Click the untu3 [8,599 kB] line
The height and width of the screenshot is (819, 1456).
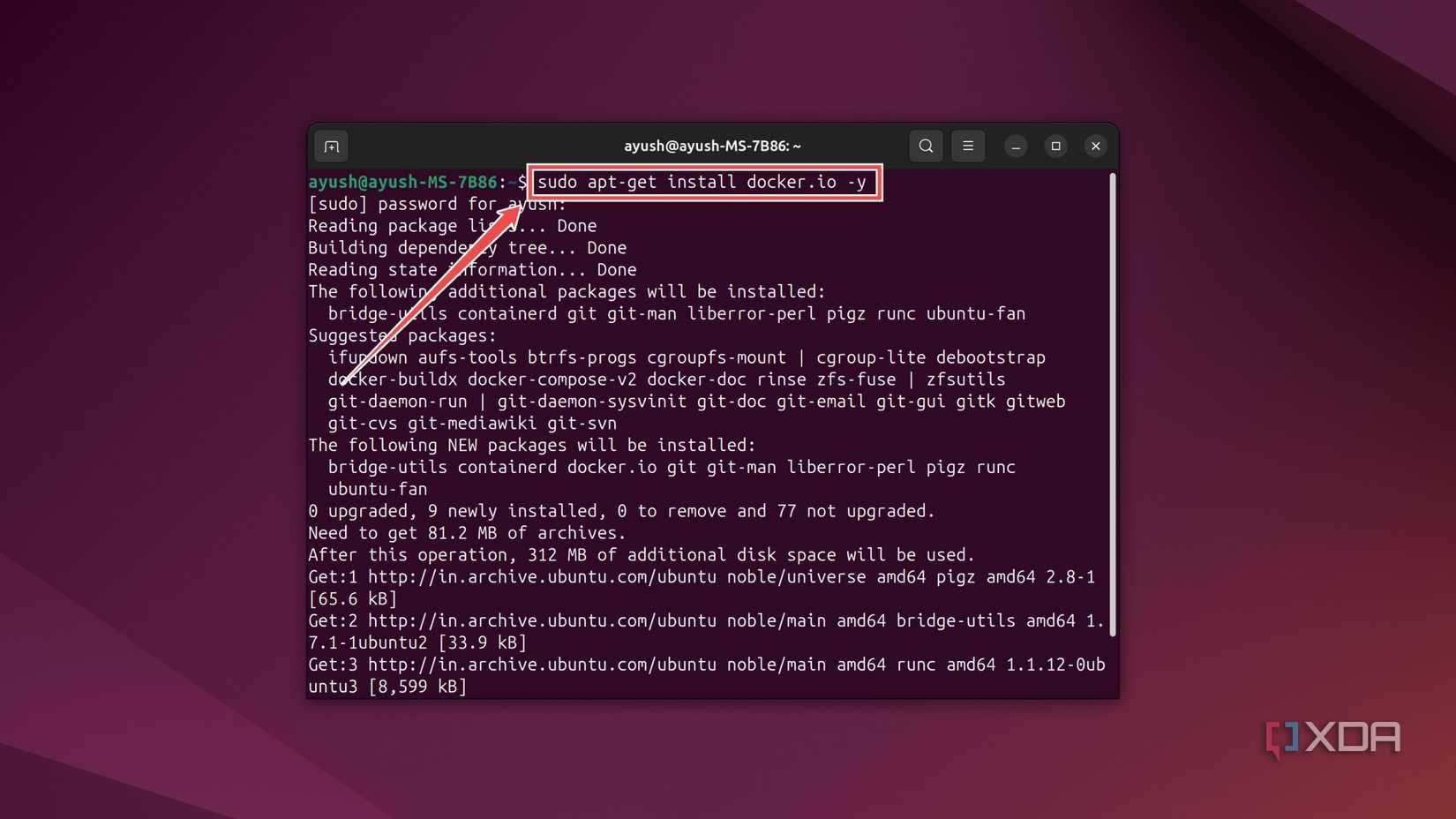tap(387, 687)
